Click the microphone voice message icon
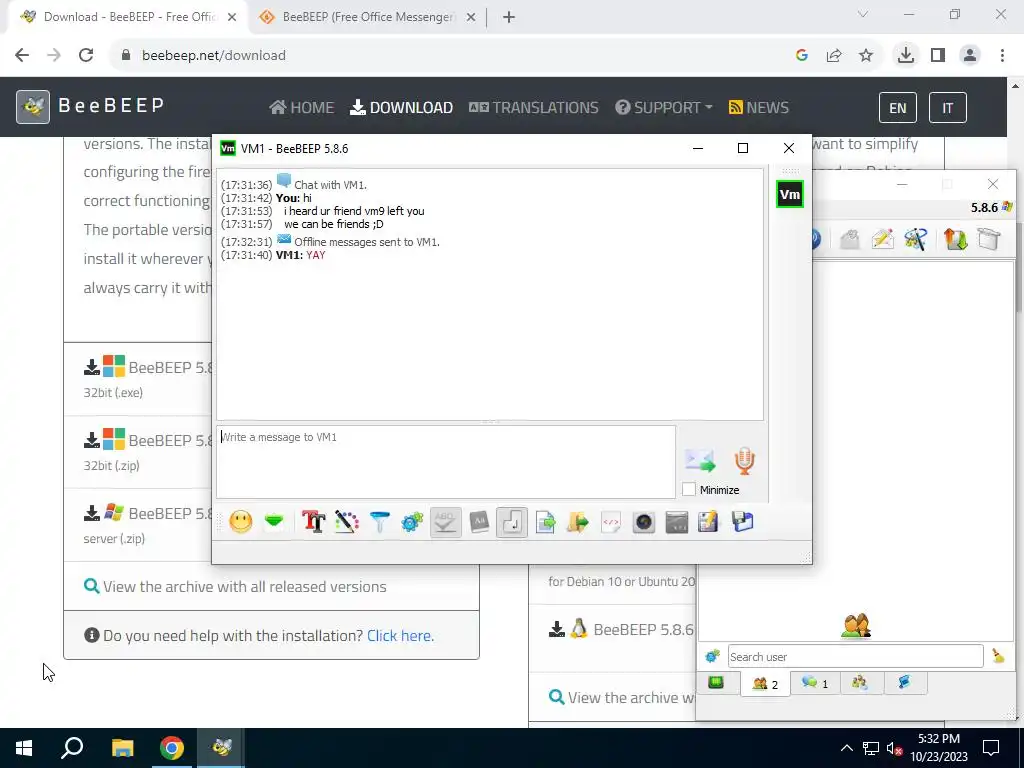The height and width of the screenshot is (768, 1024). pyautogui.click(x=744, y=460)
